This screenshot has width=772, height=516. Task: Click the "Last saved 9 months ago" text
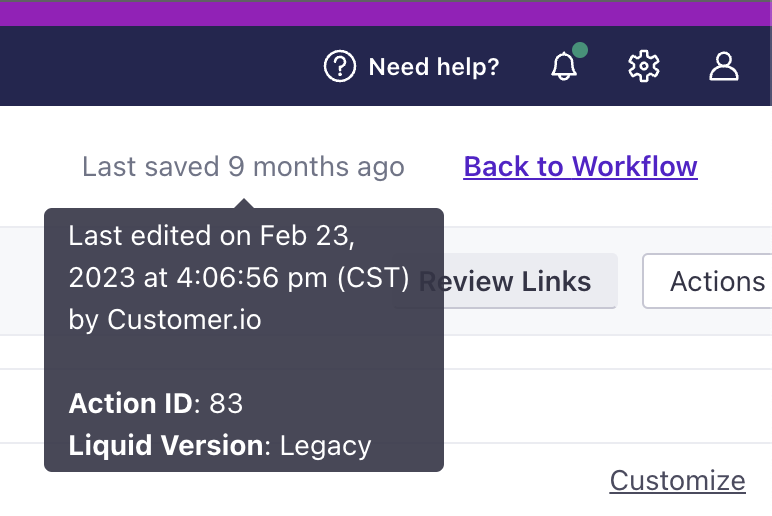pyautogui.click(x=243, y=166)
